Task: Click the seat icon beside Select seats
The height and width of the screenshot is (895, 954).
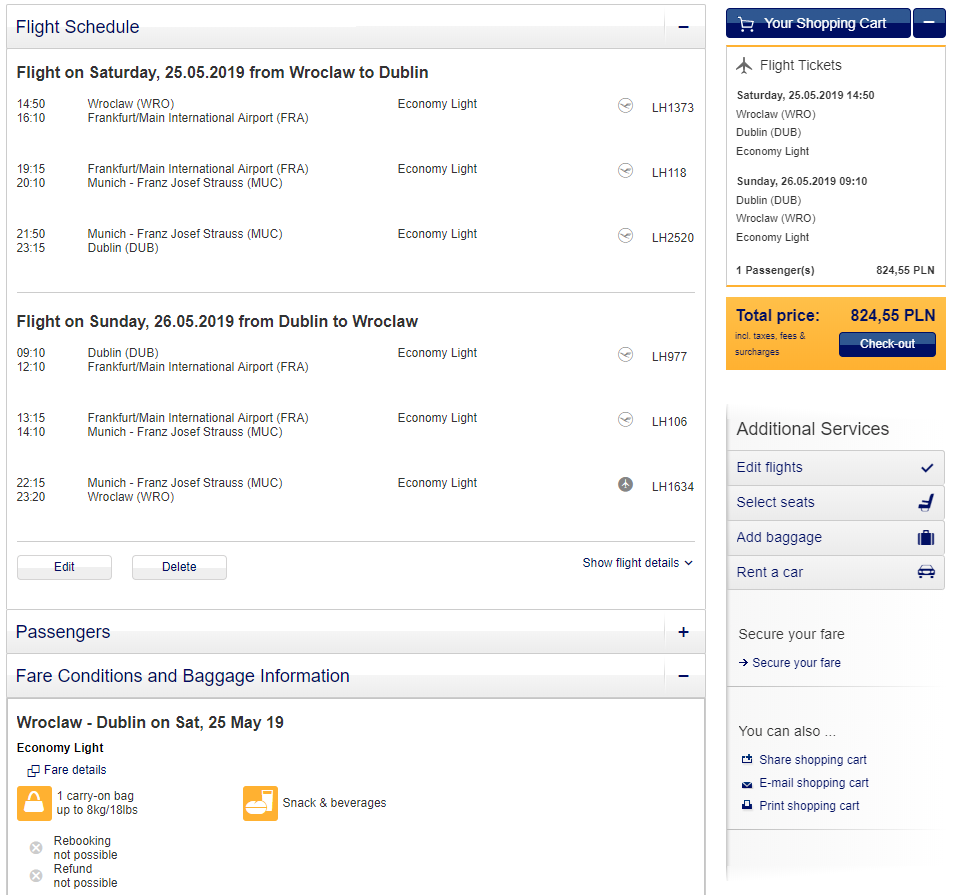Action: 926,503
